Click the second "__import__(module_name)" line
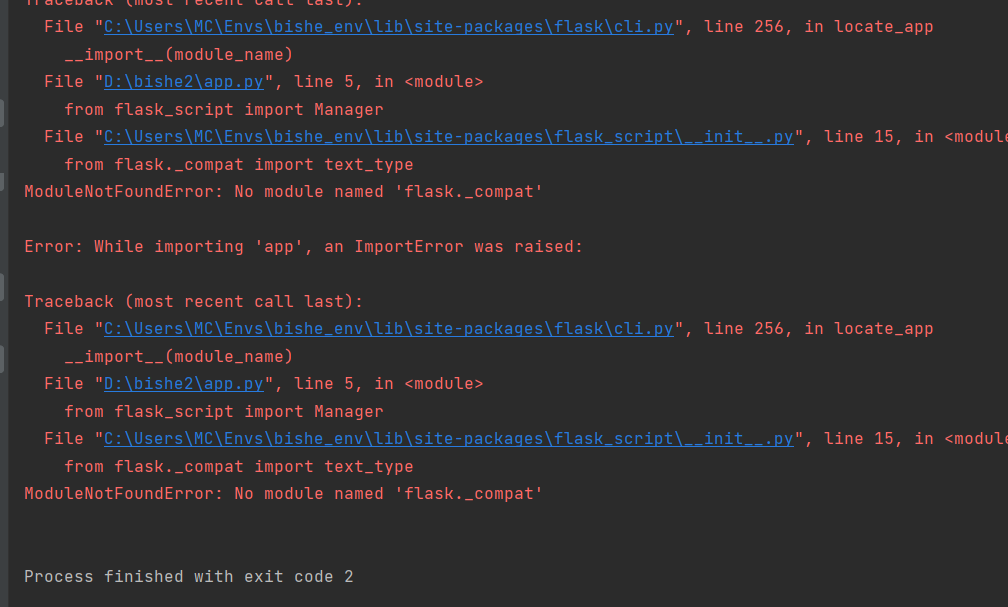1008x607 pixels. (179, 357)
